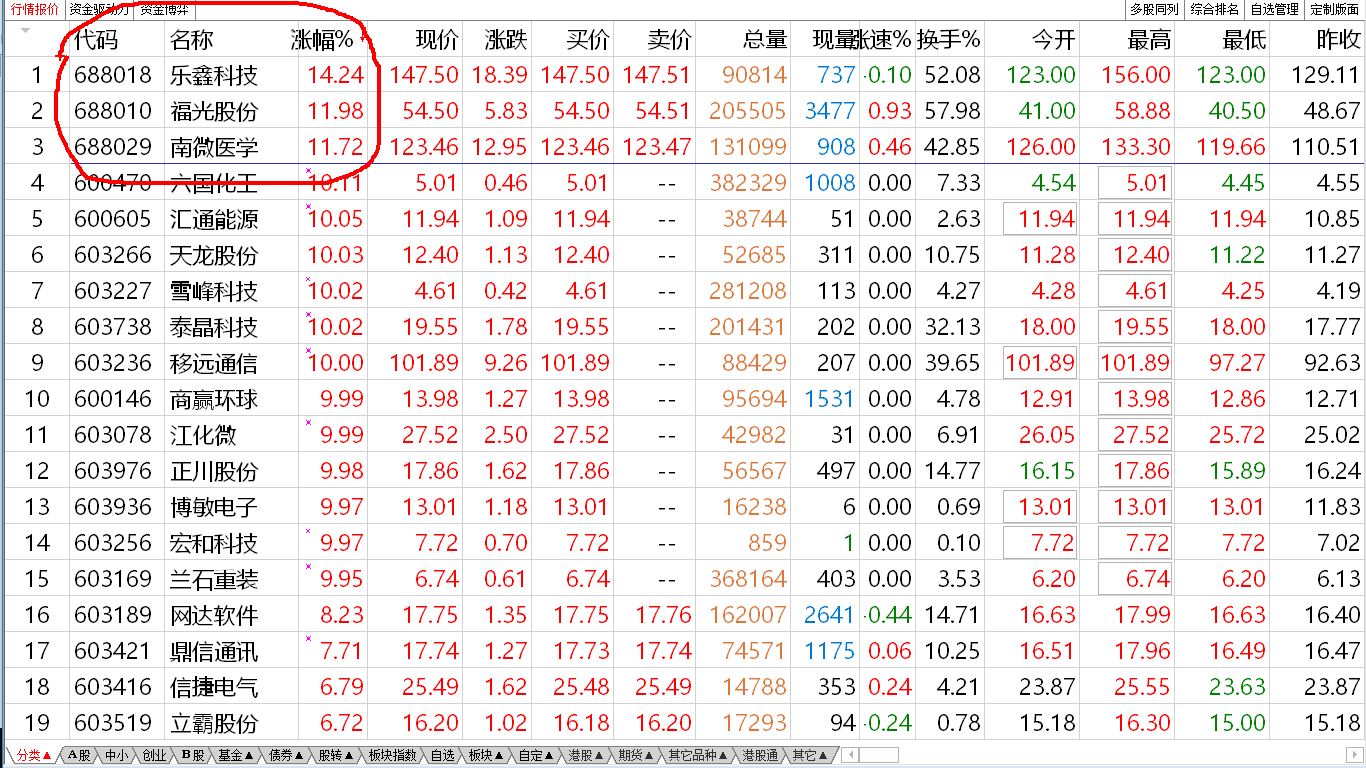The image size is (1366, 768).
Task: Expand the 其它 tab menu
Action: tap(810, 755)
